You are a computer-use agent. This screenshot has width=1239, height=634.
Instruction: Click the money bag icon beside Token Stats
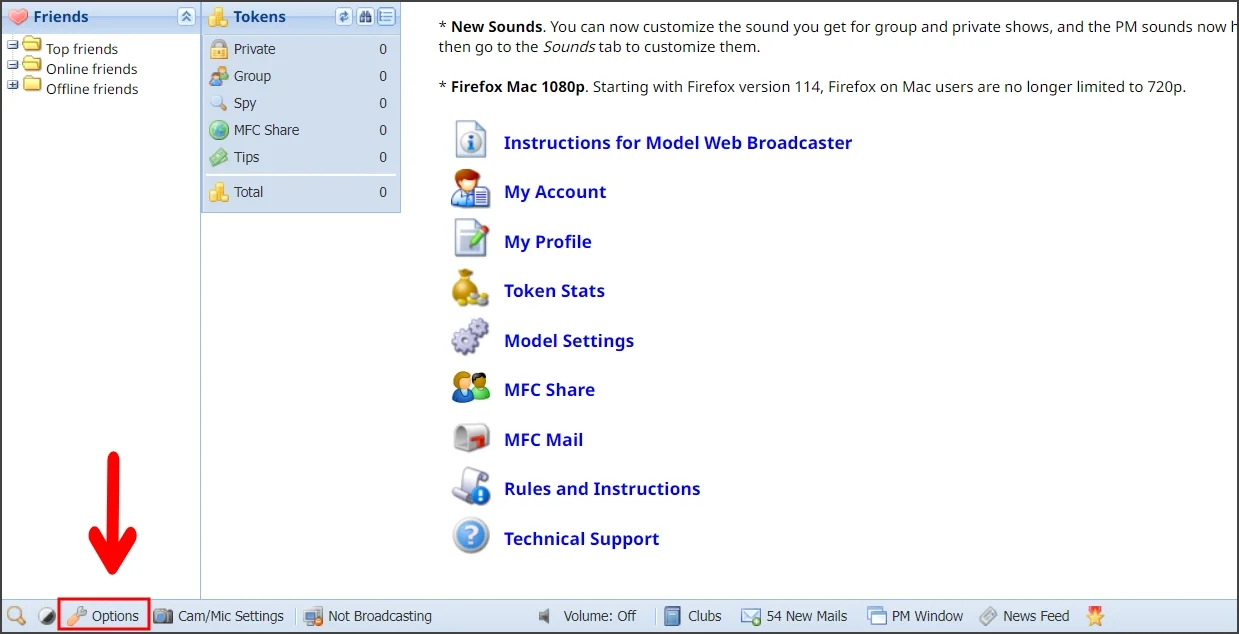[x=470, y=288]
